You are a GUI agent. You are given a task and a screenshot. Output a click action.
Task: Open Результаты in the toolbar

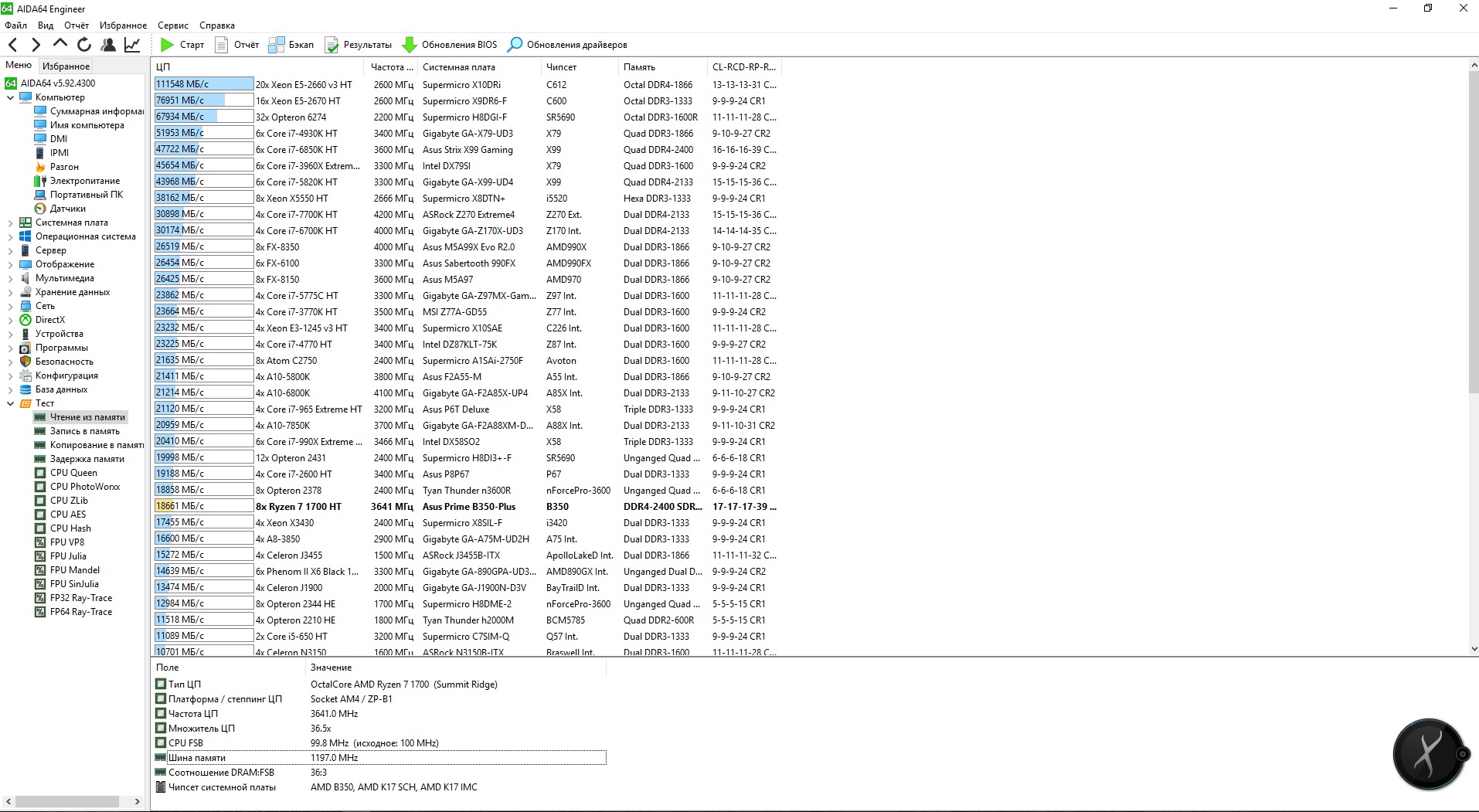click(358, 45)
